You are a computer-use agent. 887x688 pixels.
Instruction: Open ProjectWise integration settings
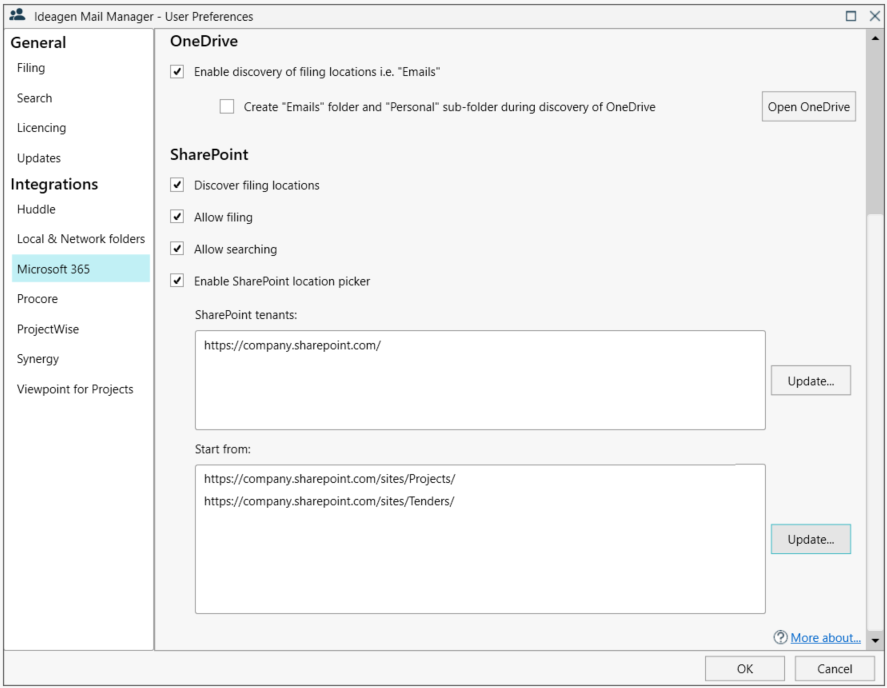[47, 328]
